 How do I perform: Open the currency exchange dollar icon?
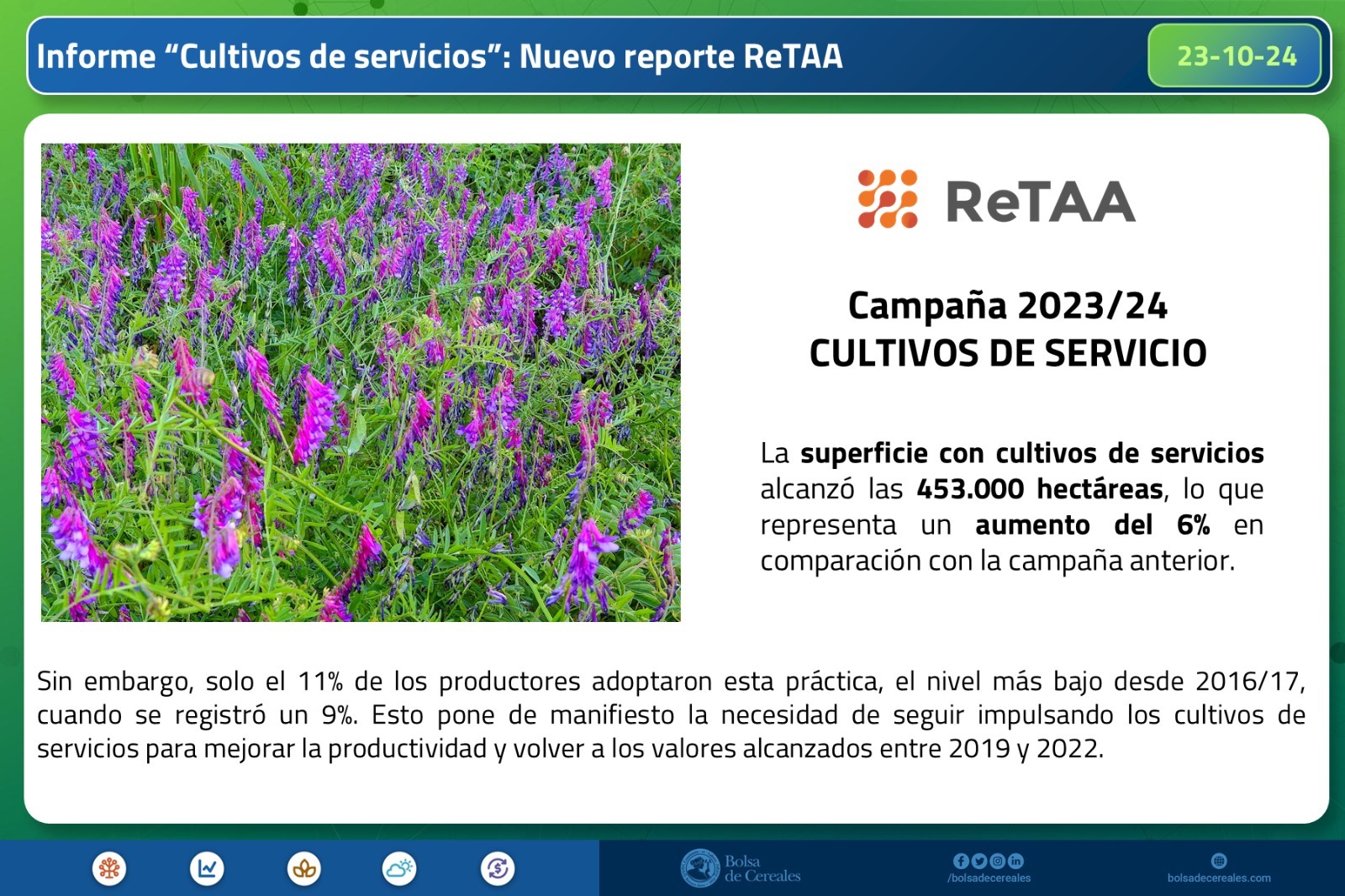497,867
